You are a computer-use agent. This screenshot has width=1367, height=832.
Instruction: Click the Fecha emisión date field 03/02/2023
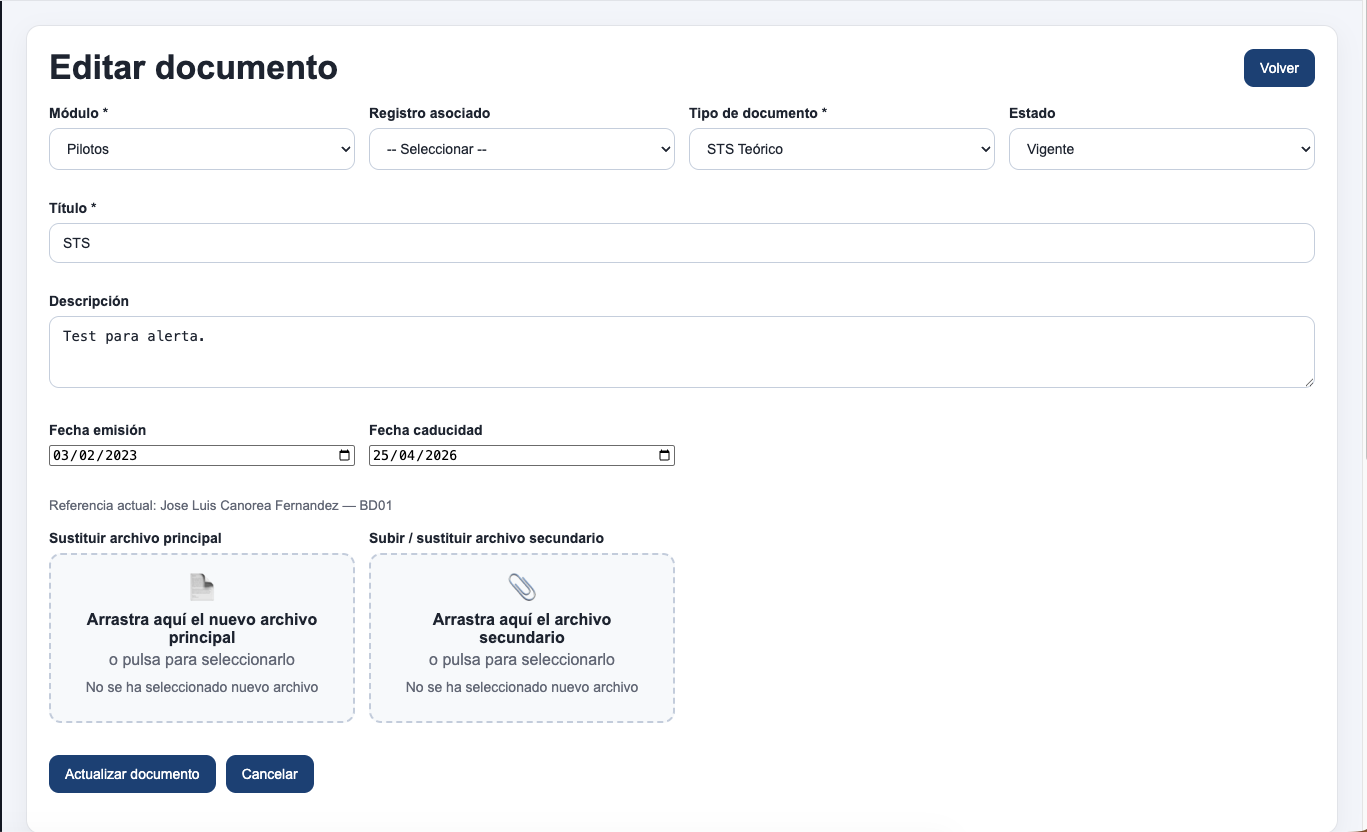pos(202,456)
